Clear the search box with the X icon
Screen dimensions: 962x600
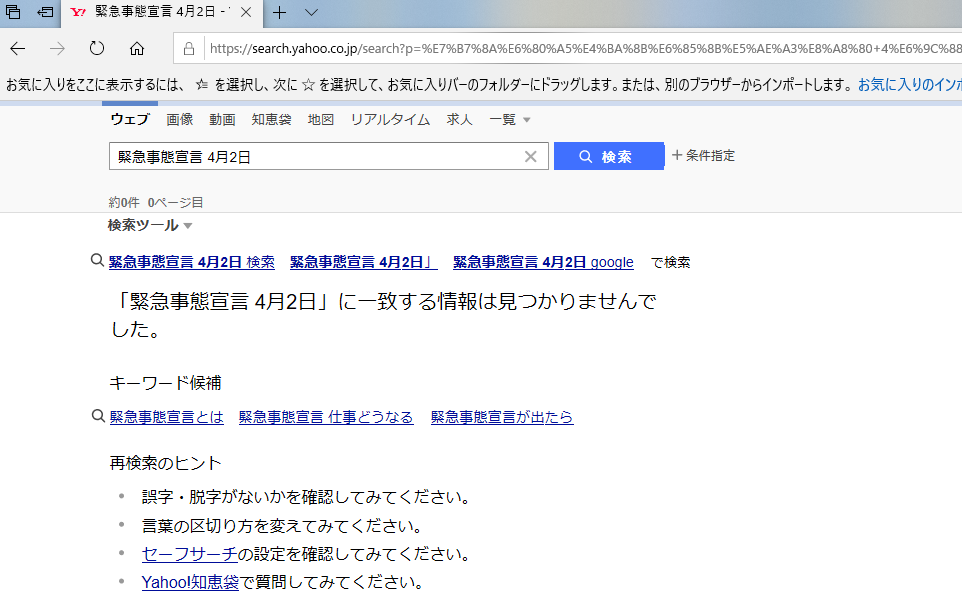pos(531,157)
